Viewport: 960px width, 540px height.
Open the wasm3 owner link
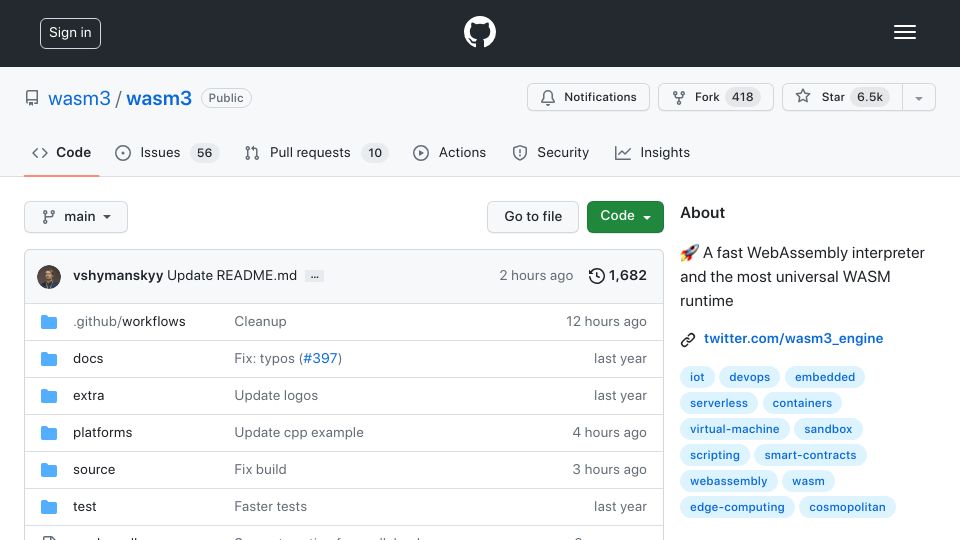point(80,99)
